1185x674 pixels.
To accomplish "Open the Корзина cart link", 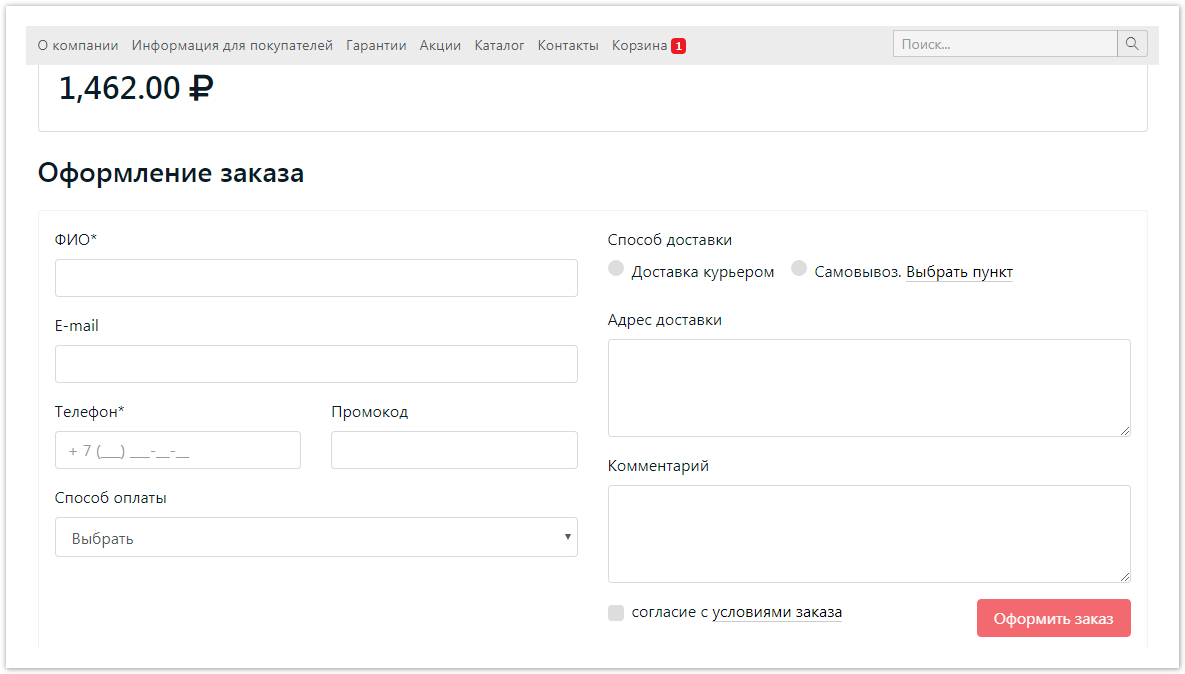I will coord(639,45).
